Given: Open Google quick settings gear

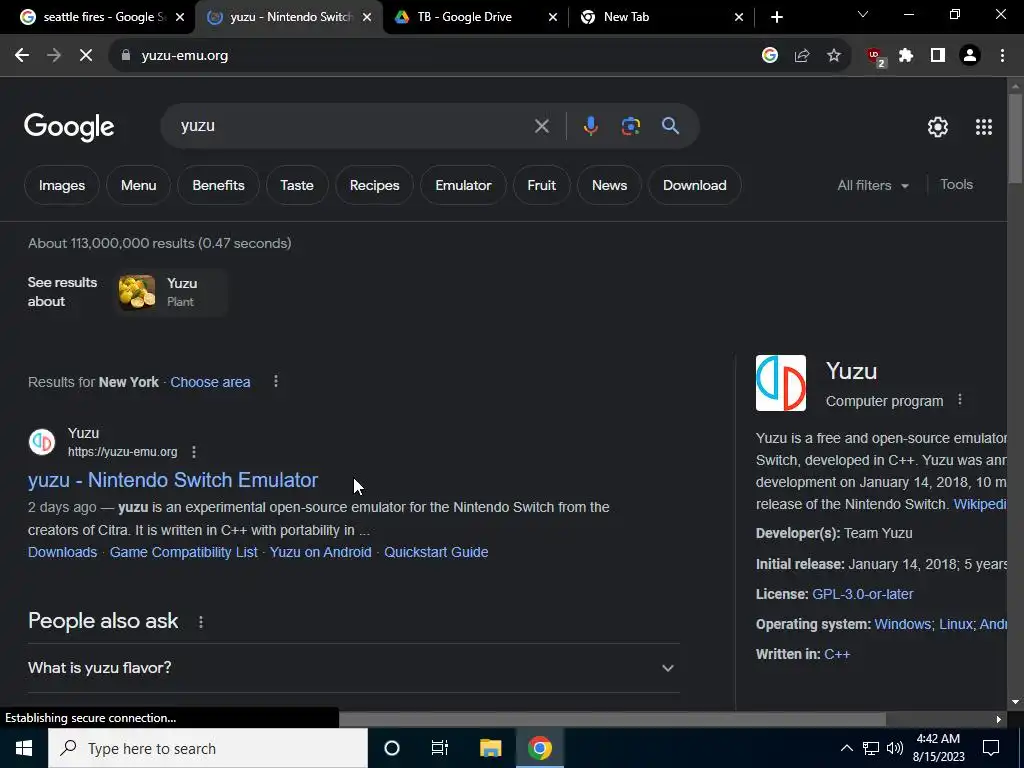Looking at the screenshot, I should [938, 127].
